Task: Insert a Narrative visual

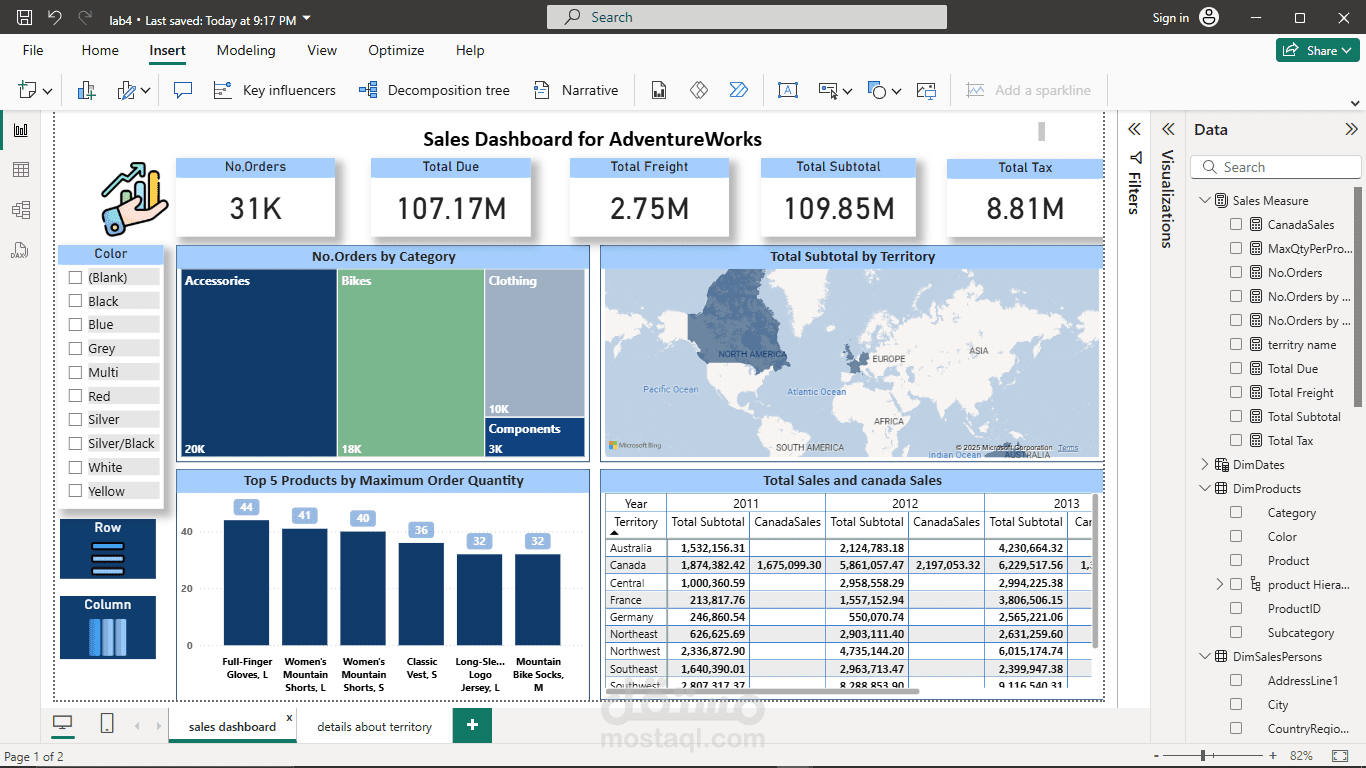Action: coord(576,90)
